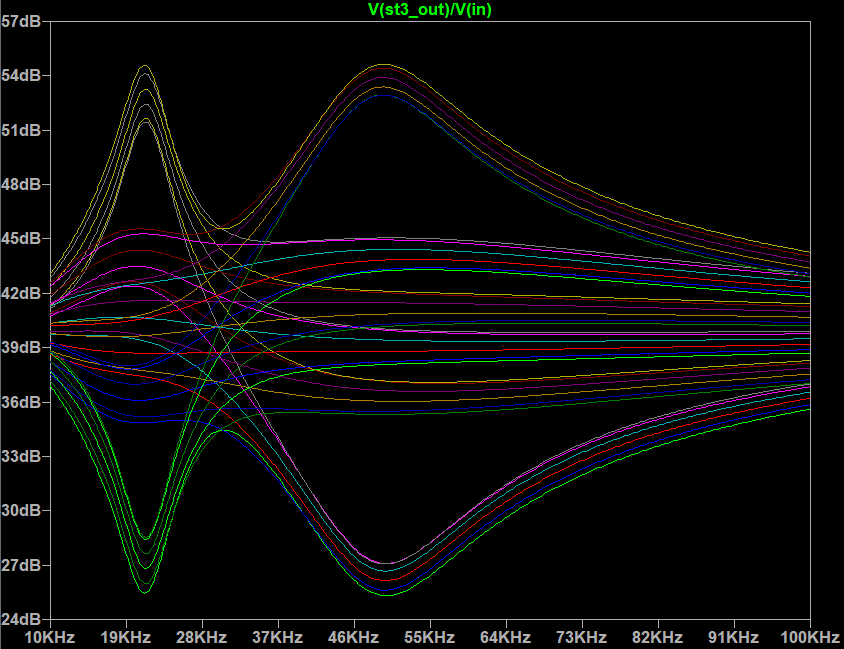Click the 46KHz horizontal axis label

(354, 637)
